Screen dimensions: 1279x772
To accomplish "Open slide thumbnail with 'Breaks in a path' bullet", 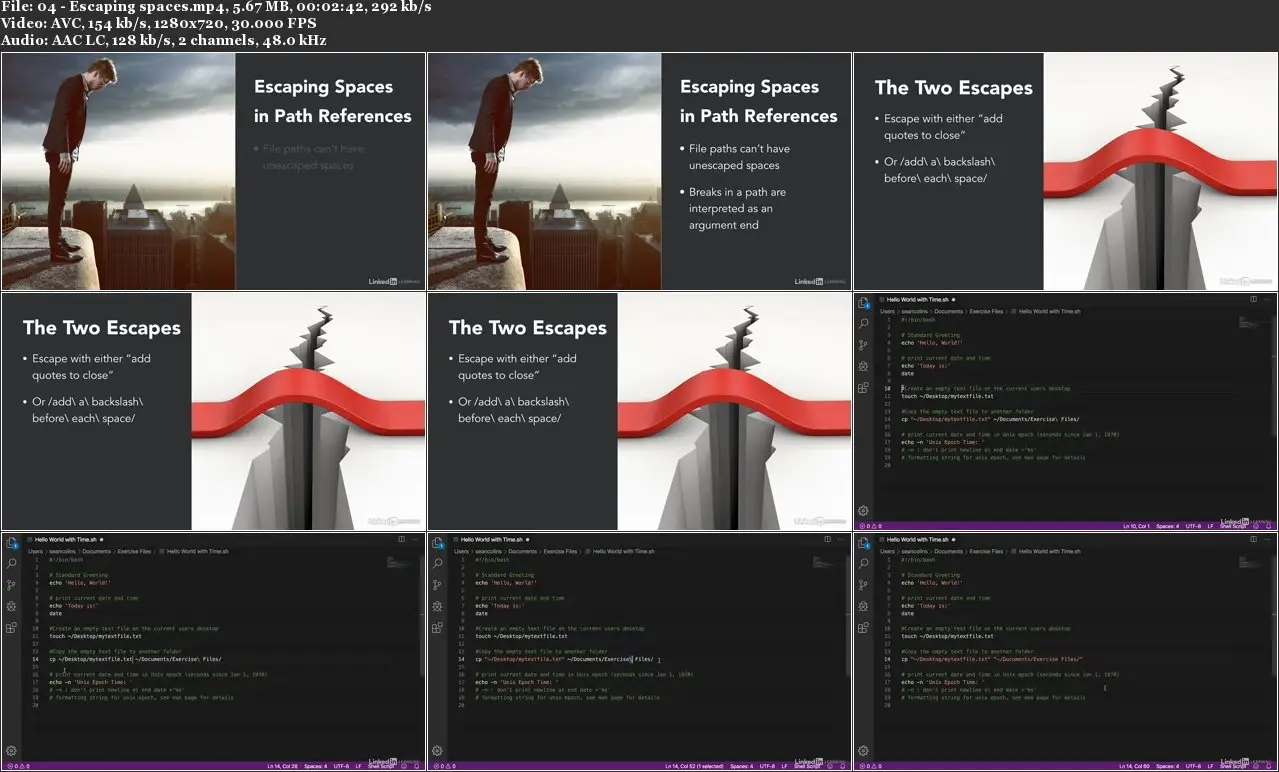I will tap(639, 171).
